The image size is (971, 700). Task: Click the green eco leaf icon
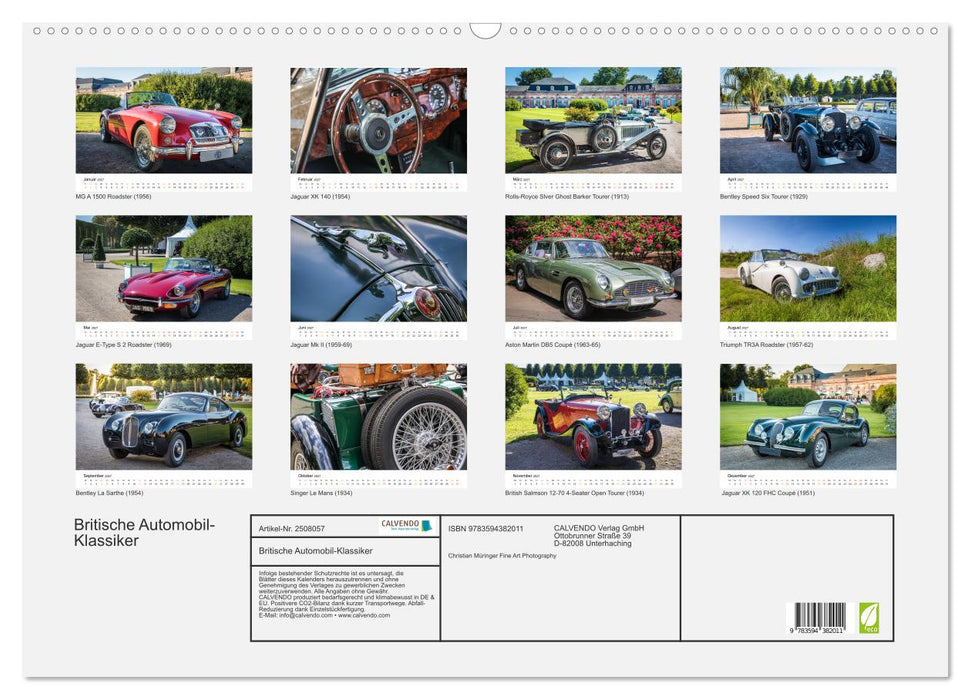[x=869, y=618]
